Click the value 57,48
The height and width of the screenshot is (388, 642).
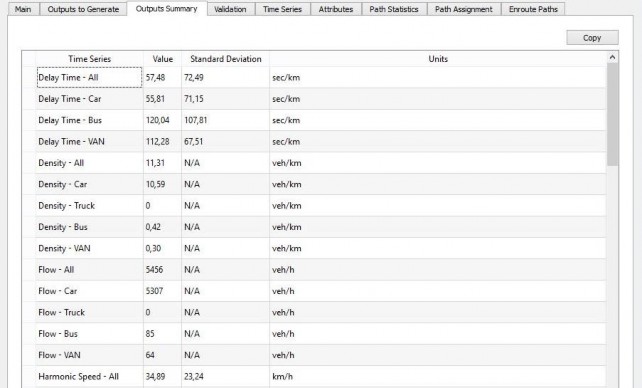pyautogui.click(x=156, y=77)
